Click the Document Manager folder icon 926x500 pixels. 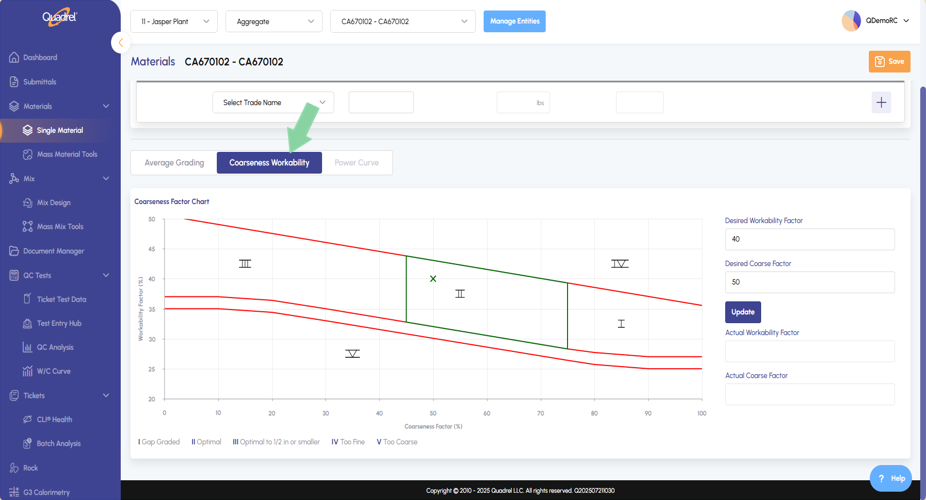click(x=14, y=251)
